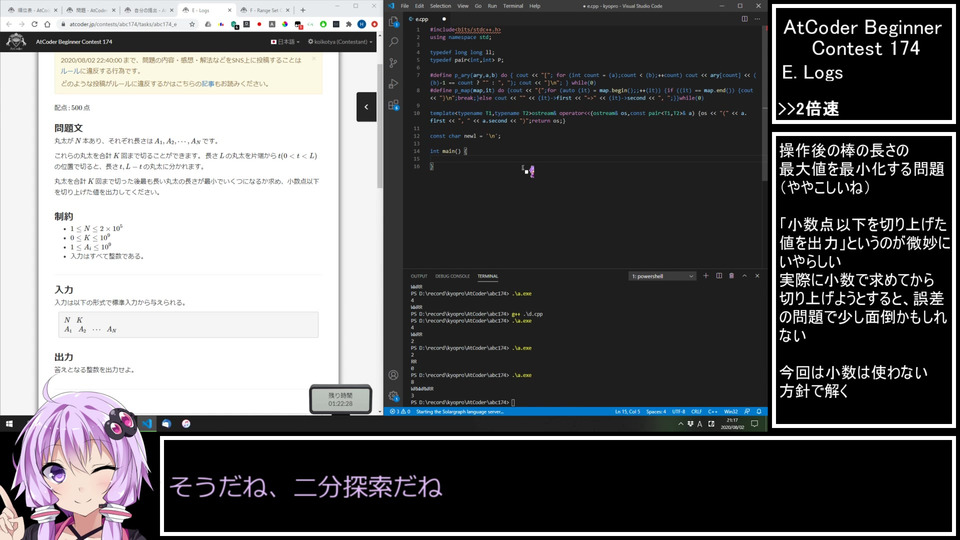Split the editor right
The image size is (960, 540).
click(744, 19)
